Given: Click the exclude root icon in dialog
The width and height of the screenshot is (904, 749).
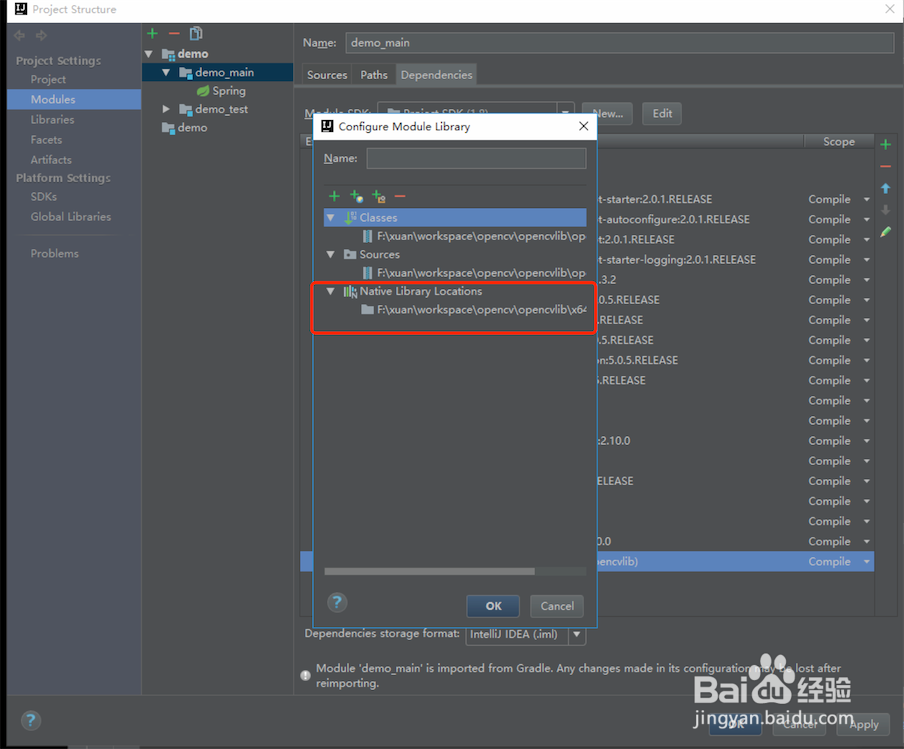Looking at the screenshot, I should pyautogui.click(x=378, y=196).
